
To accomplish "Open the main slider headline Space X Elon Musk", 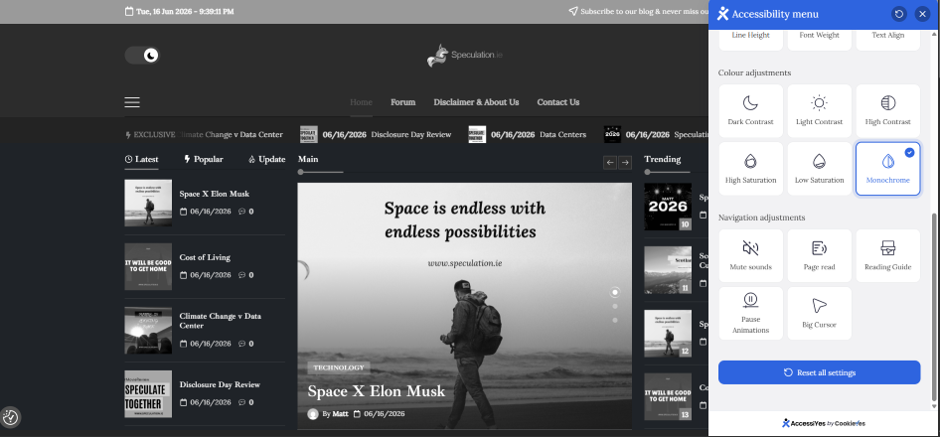I will [376, 391].
